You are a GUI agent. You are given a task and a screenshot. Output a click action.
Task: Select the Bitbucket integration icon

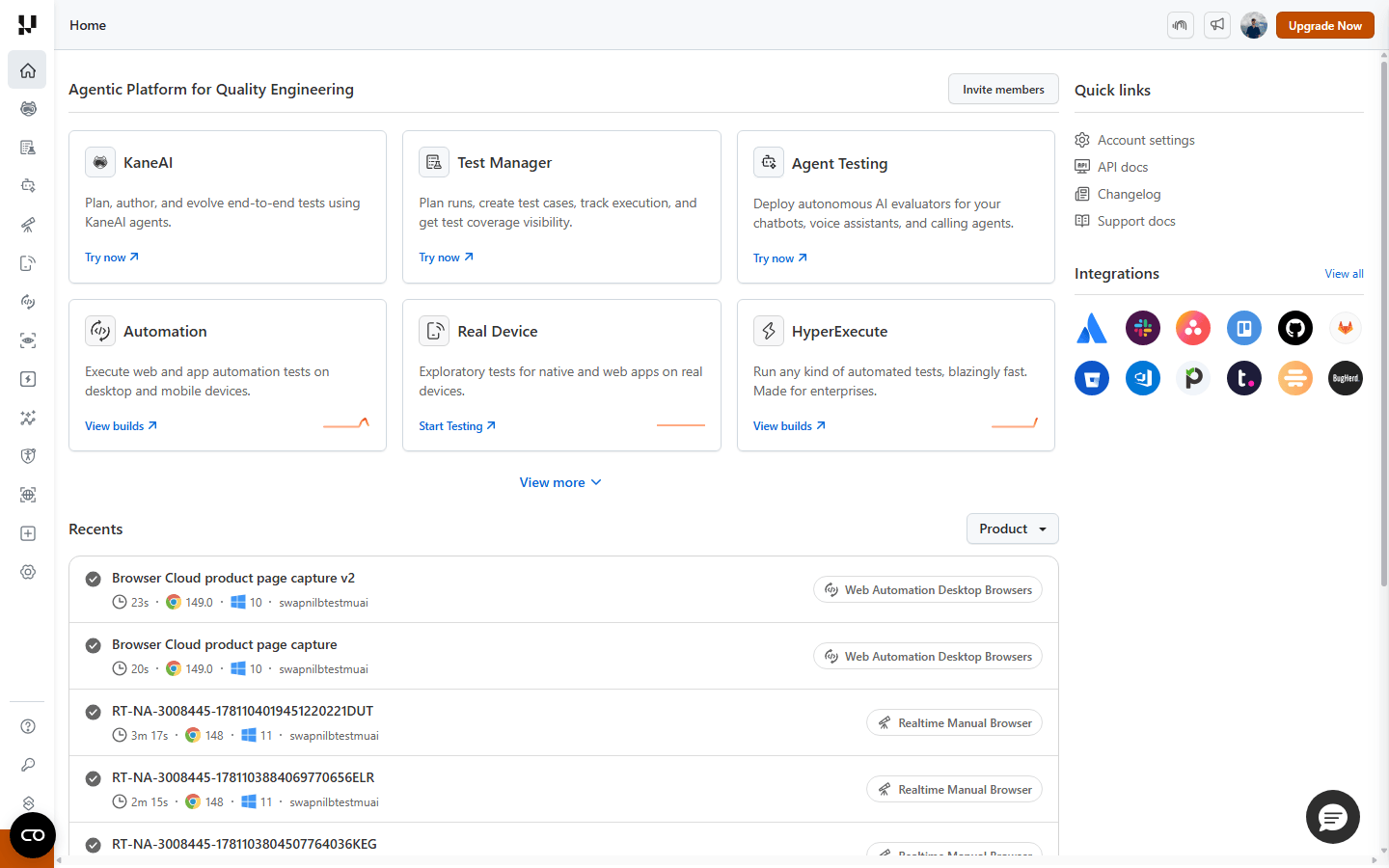[x=1092, y=378]
